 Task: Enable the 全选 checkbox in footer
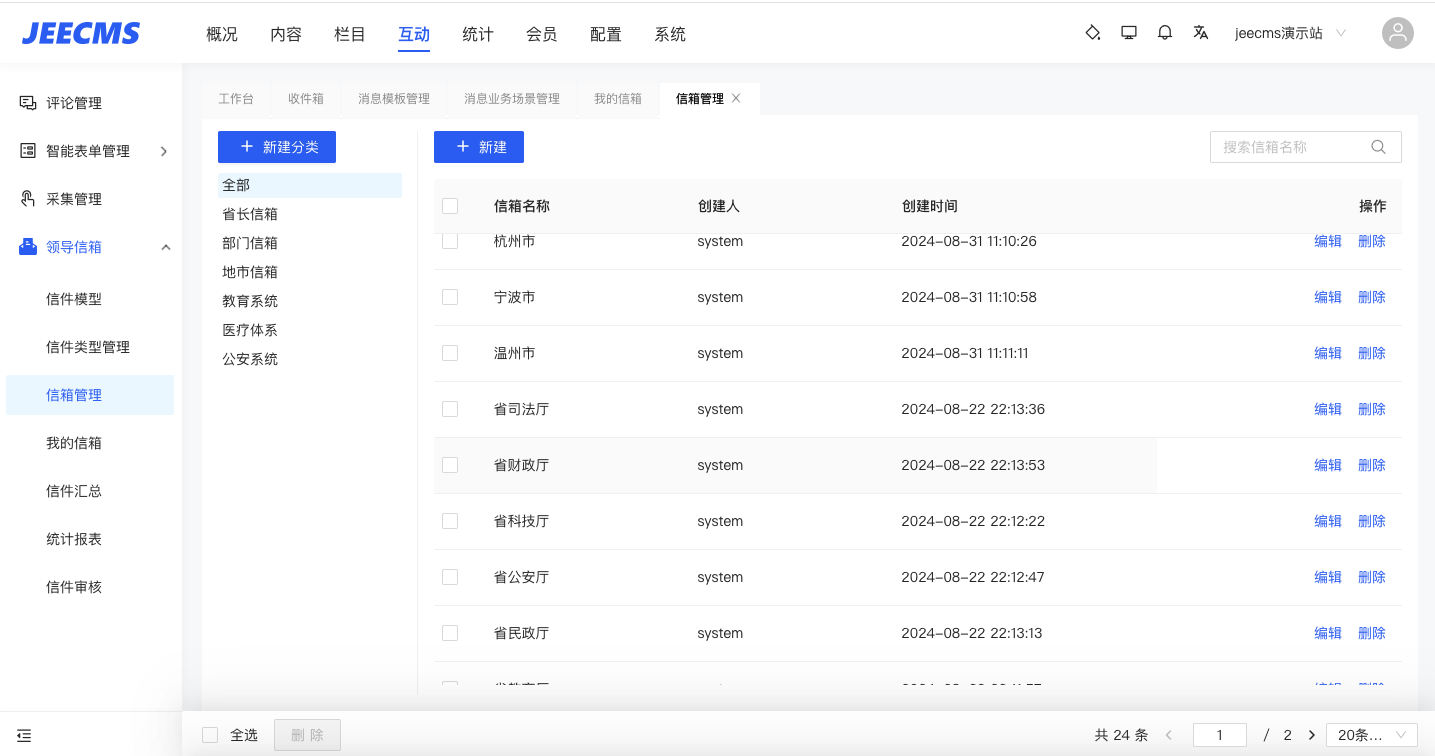(210, 735)
